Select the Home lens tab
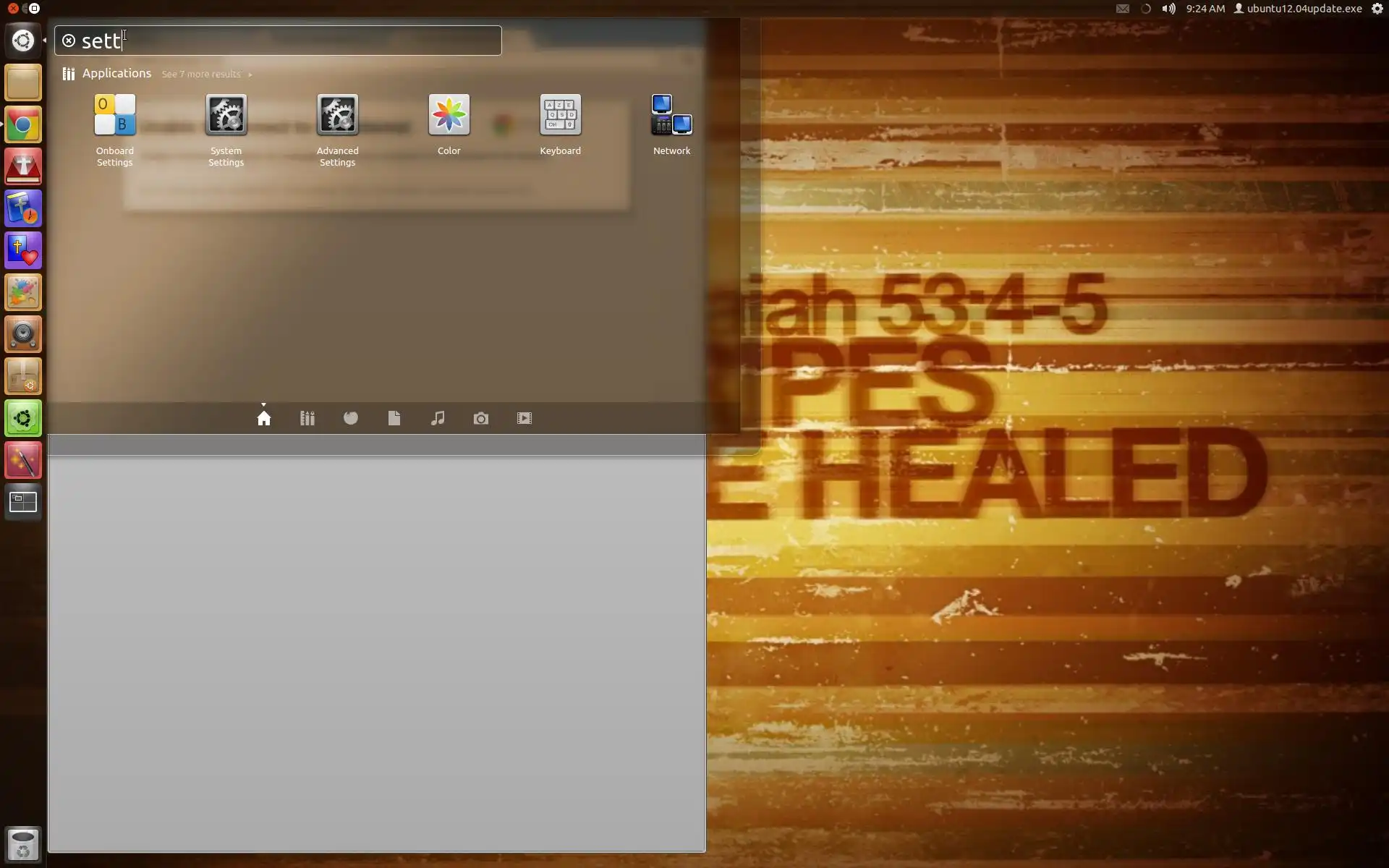Screen dimensions: 1389x868 coord(264,418)
